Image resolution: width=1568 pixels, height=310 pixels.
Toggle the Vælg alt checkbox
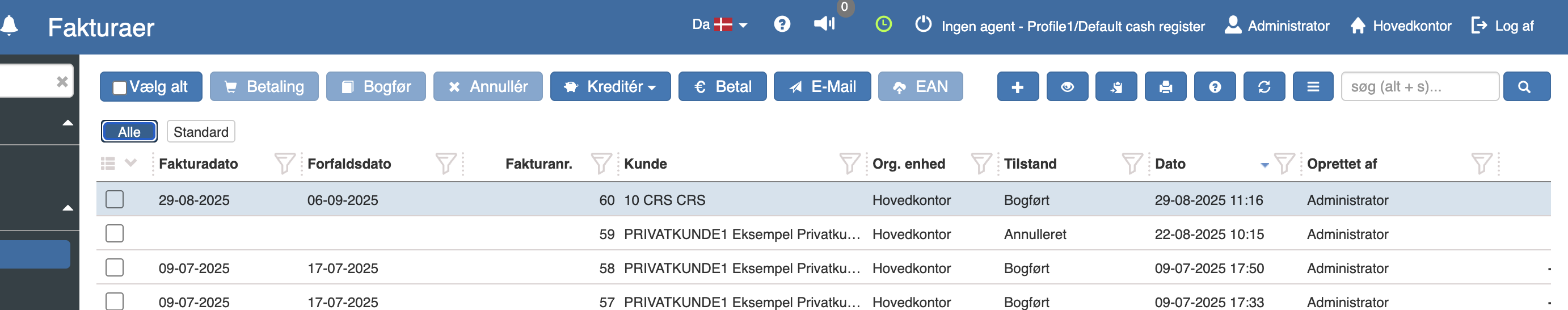coord(120,87)
